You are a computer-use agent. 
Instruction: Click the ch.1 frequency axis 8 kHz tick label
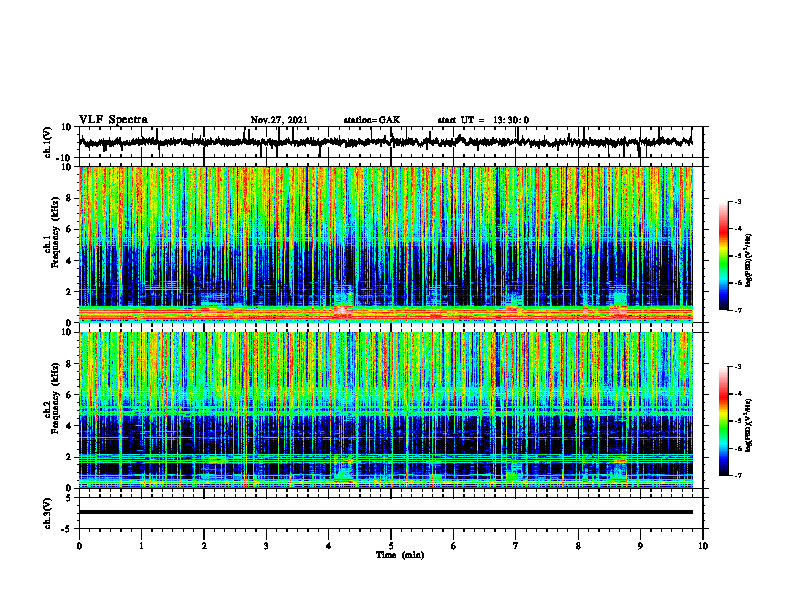click(70, 198)
